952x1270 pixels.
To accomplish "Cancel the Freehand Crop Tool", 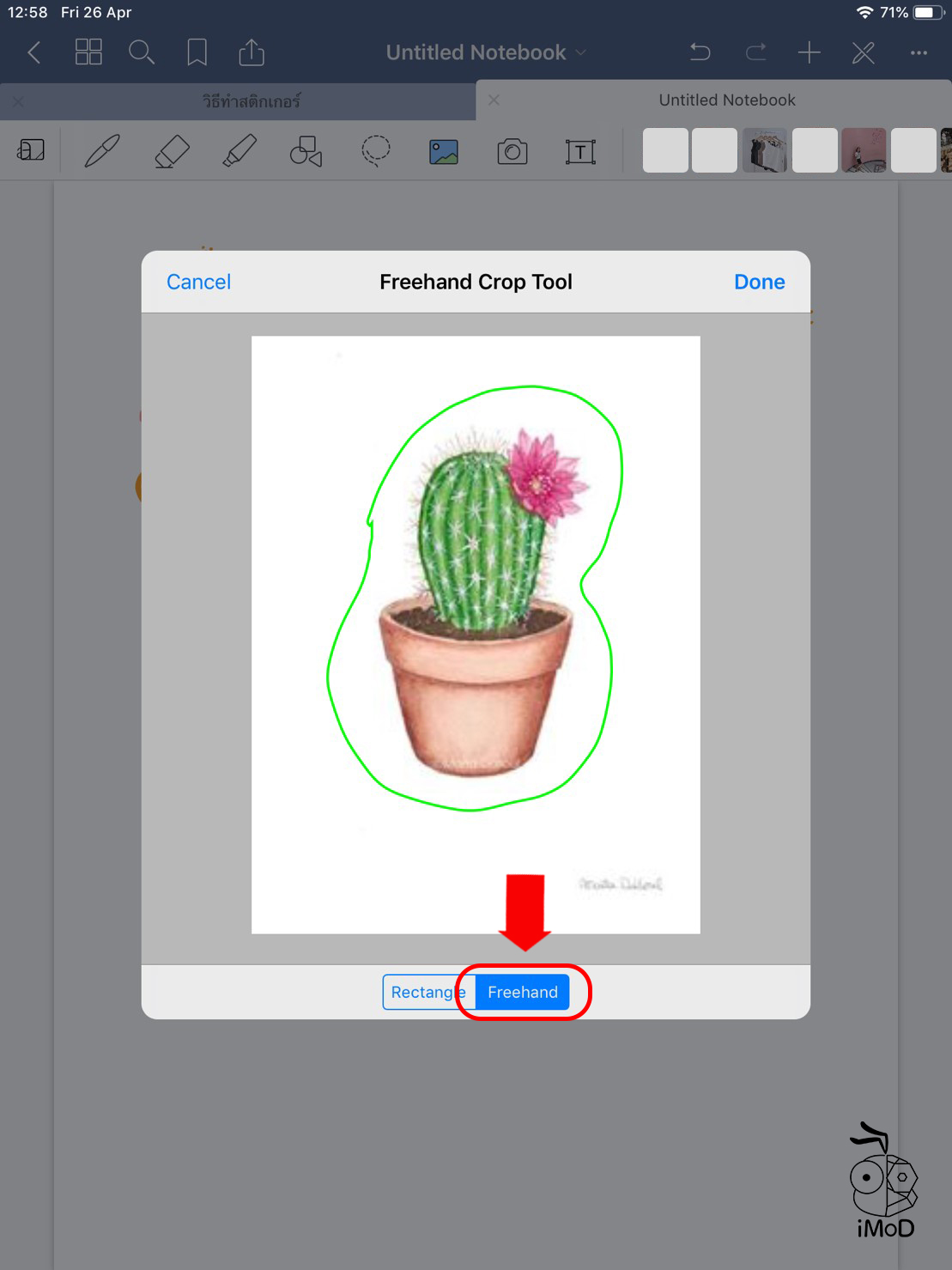I will coord(198,282).
